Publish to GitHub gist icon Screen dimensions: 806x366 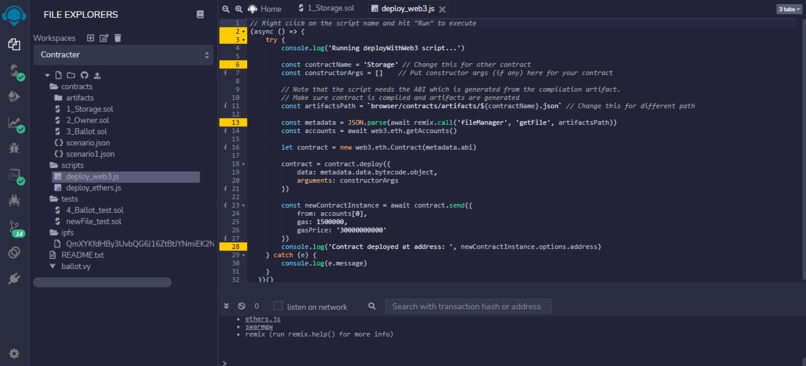[84, 75]
